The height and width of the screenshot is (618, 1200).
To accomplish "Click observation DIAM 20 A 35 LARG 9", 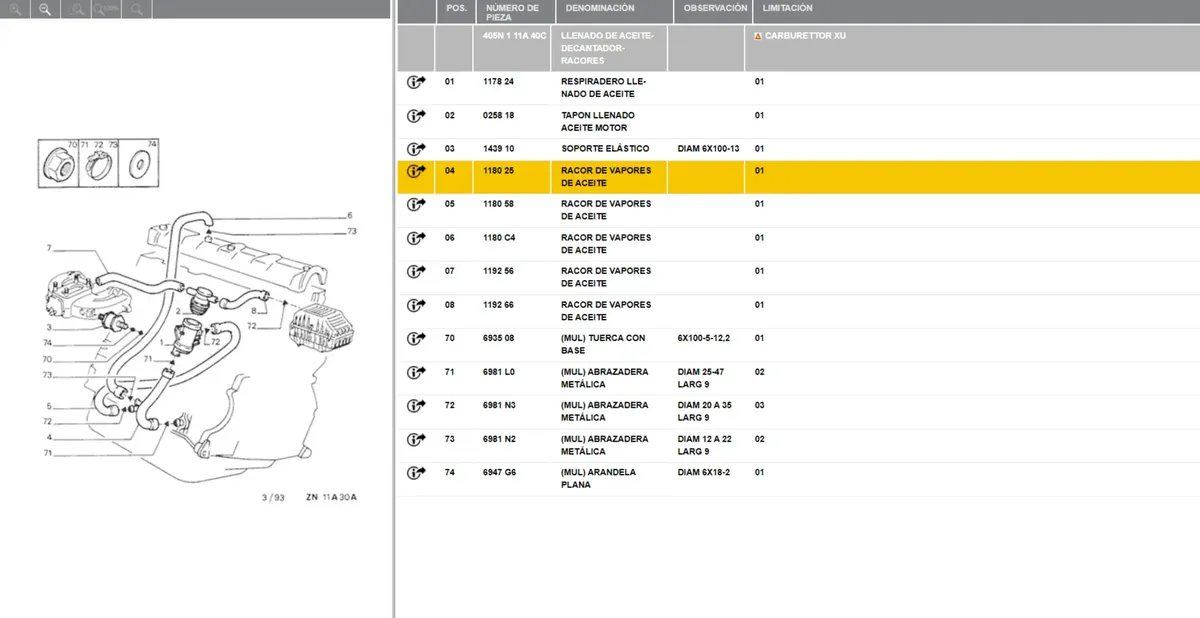I will click(x=707, y=411).
